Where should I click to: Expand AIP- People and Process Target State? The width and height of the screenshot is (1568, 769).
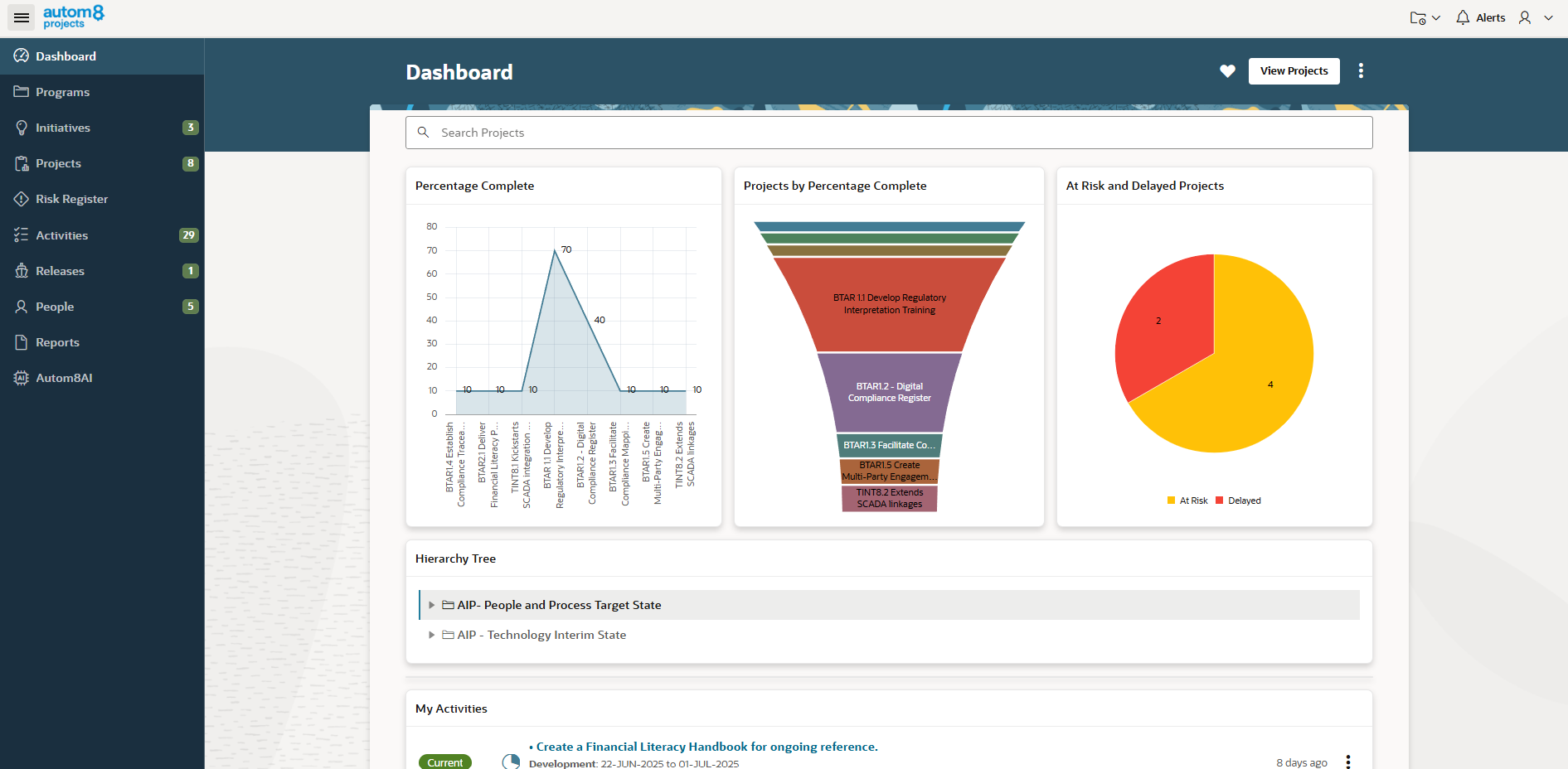tap(432, 605)
